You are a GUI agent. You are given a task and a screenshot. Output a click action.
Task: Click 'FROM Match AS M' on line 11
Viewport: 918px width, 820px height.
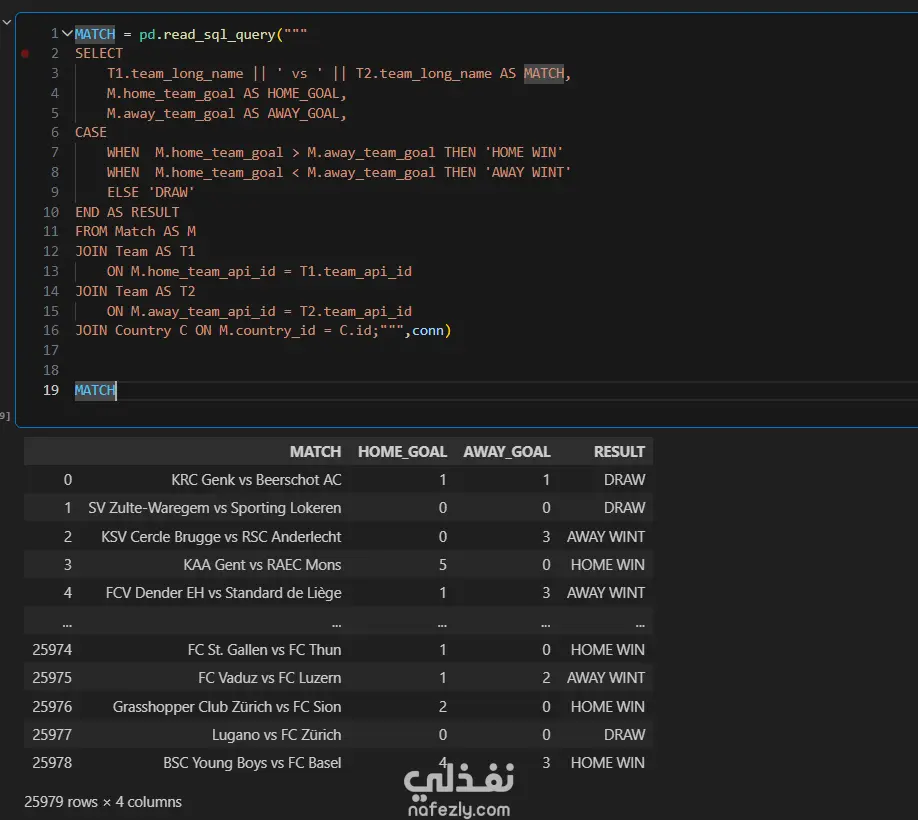click(135, 232)
